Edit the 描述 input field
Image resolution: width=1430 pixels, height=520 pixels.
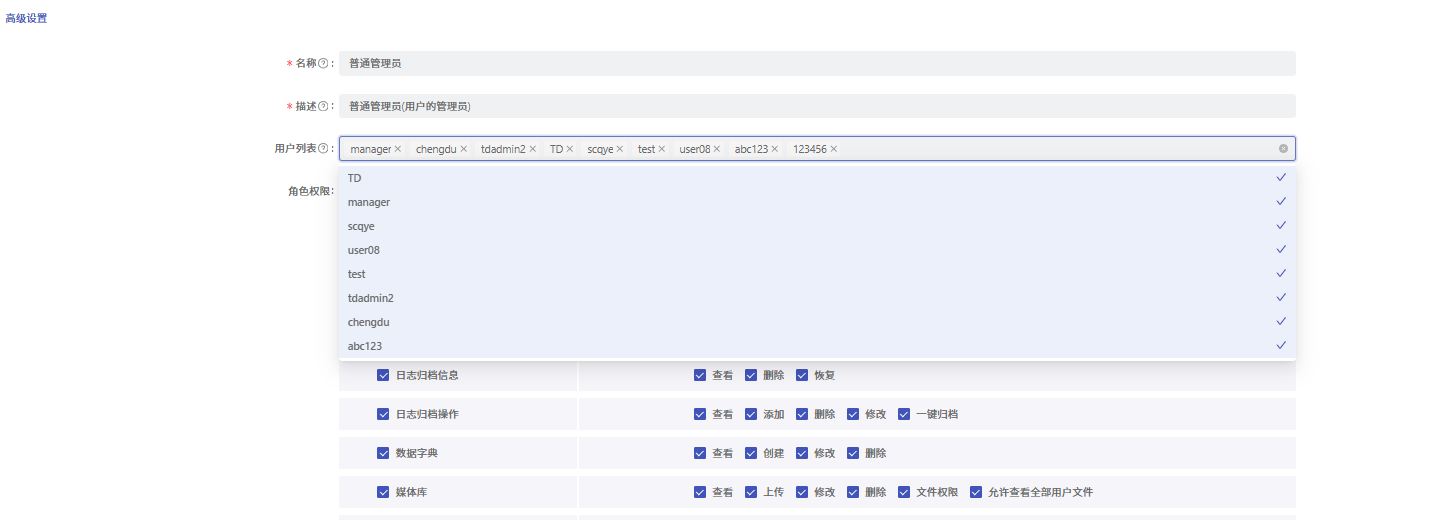tap(817, 106)
